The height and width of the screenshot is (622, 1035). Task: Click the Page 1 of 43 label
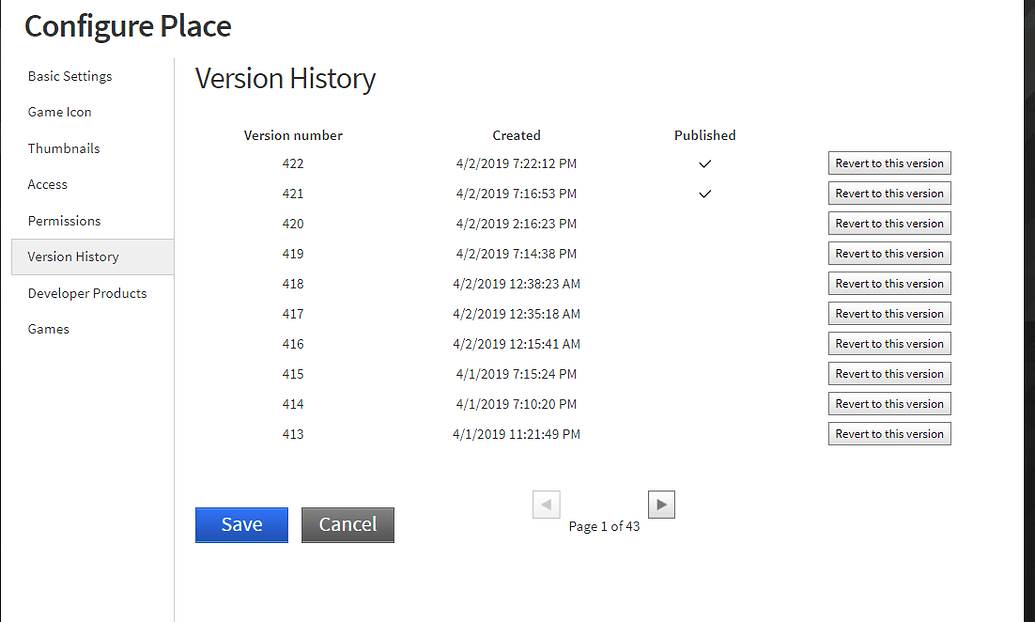click(604, 526)
